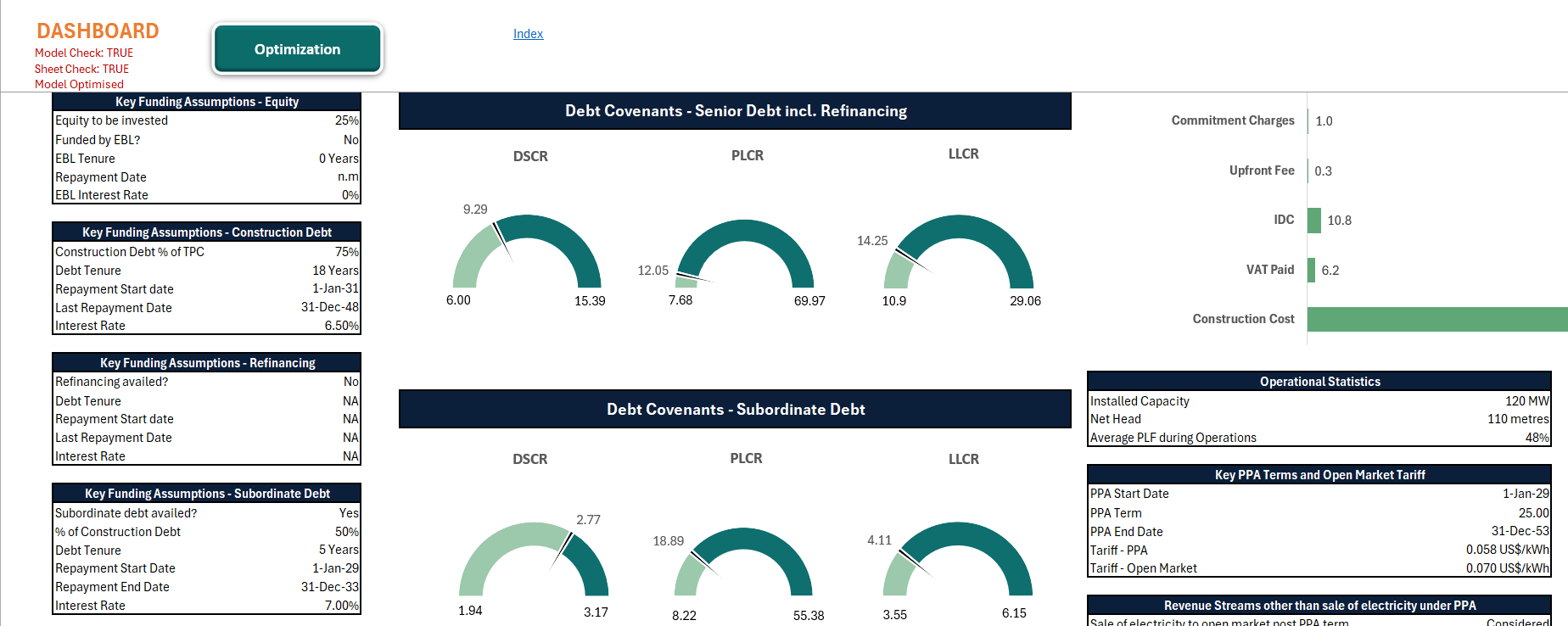Click the VAT Paid bar showing 6.2
This screenshot has width=1568, height=626.
[1312, 271]
